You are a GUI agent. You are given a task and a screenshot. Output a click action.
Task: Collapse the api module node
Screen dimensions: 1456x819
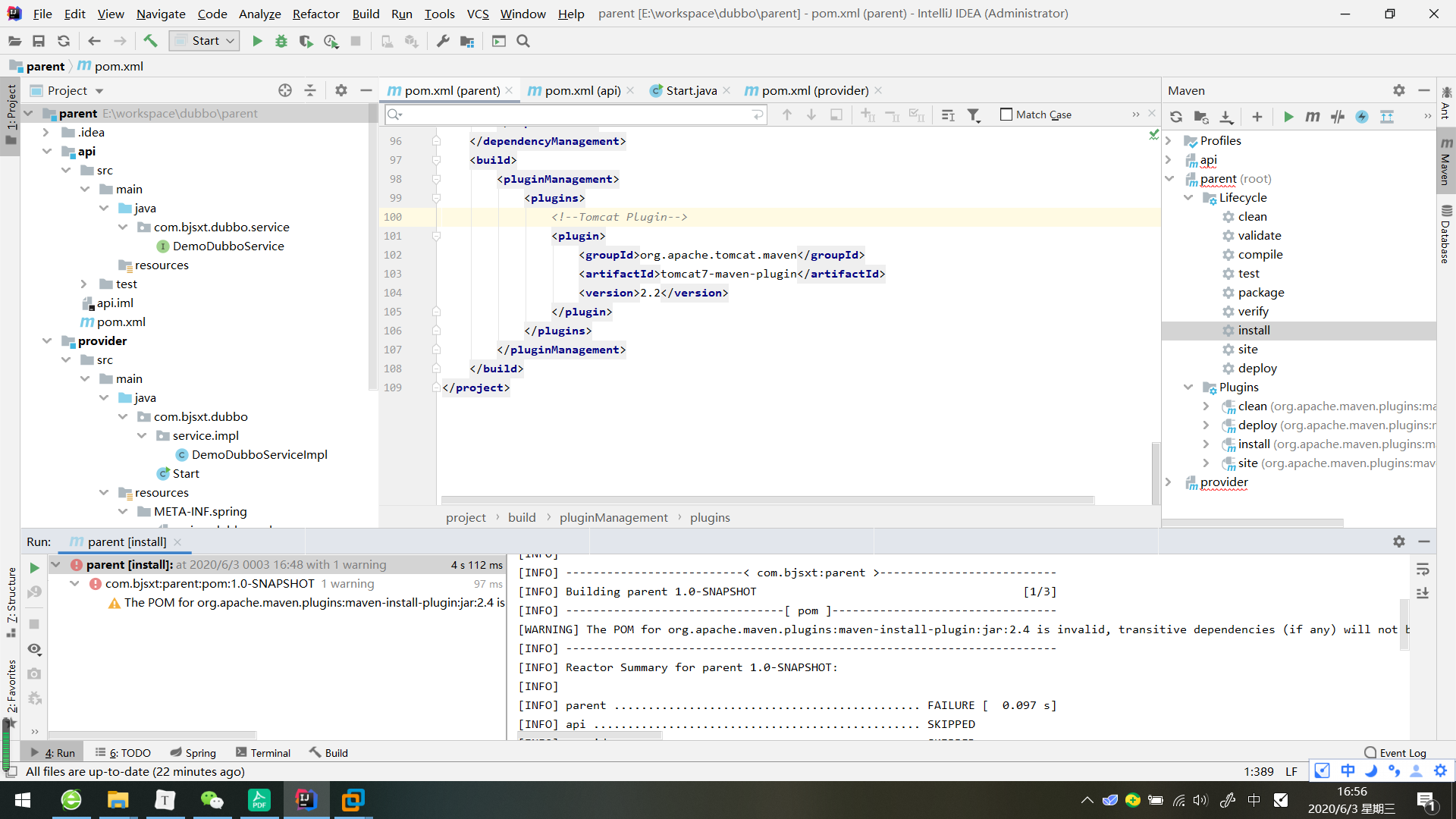pos(46,151)
